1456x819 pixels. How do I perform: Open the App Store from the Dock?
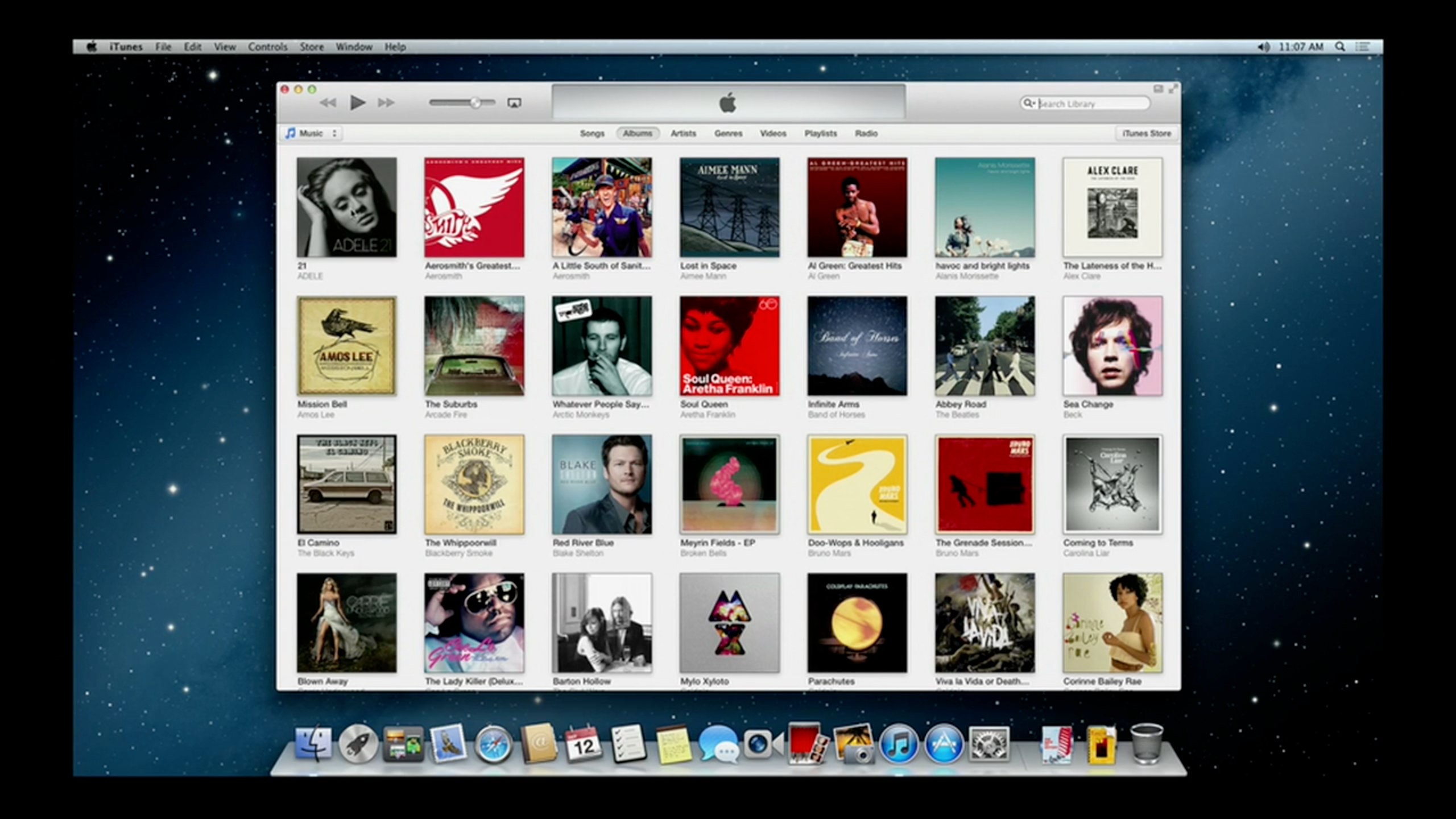[944, 744]
